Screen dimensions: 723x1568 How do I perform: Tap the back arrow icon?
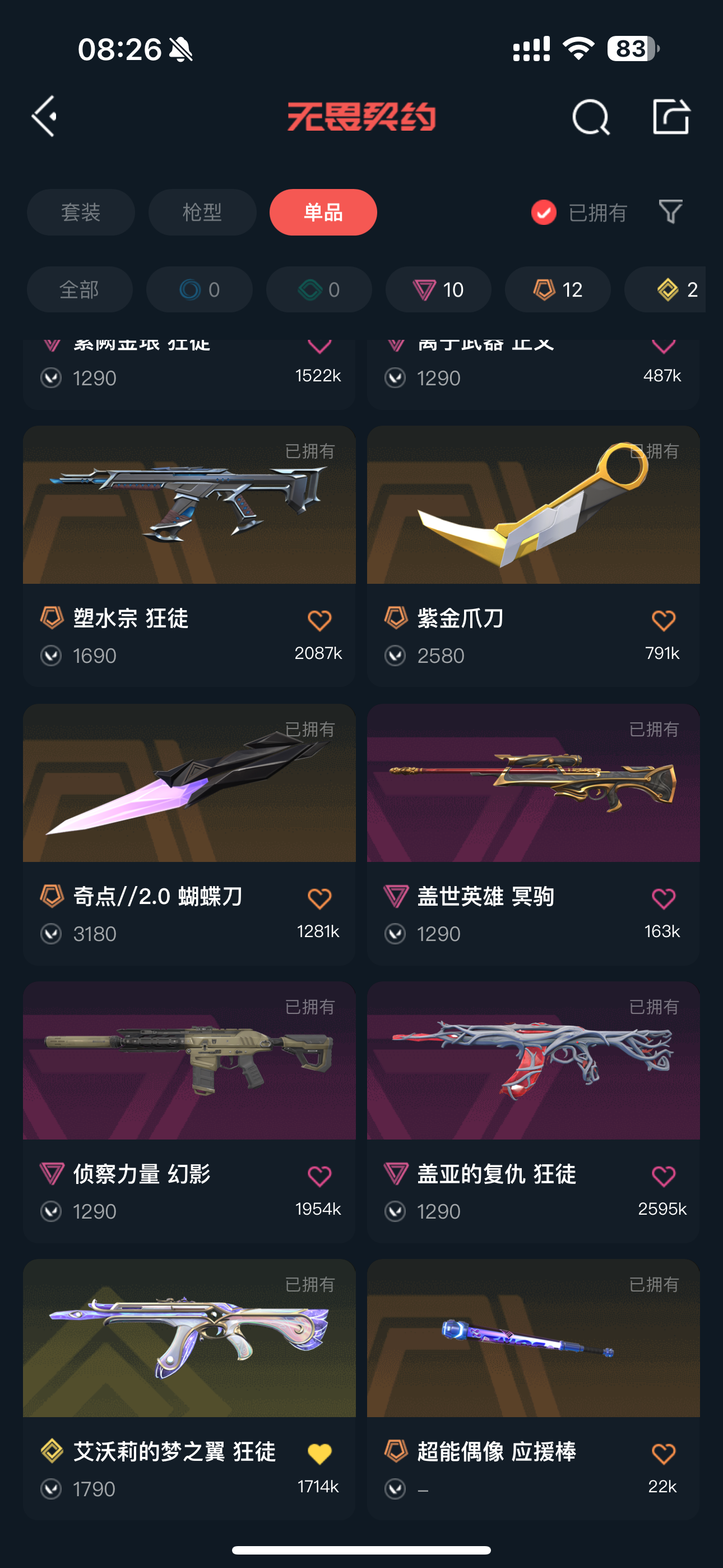[44, 116]
